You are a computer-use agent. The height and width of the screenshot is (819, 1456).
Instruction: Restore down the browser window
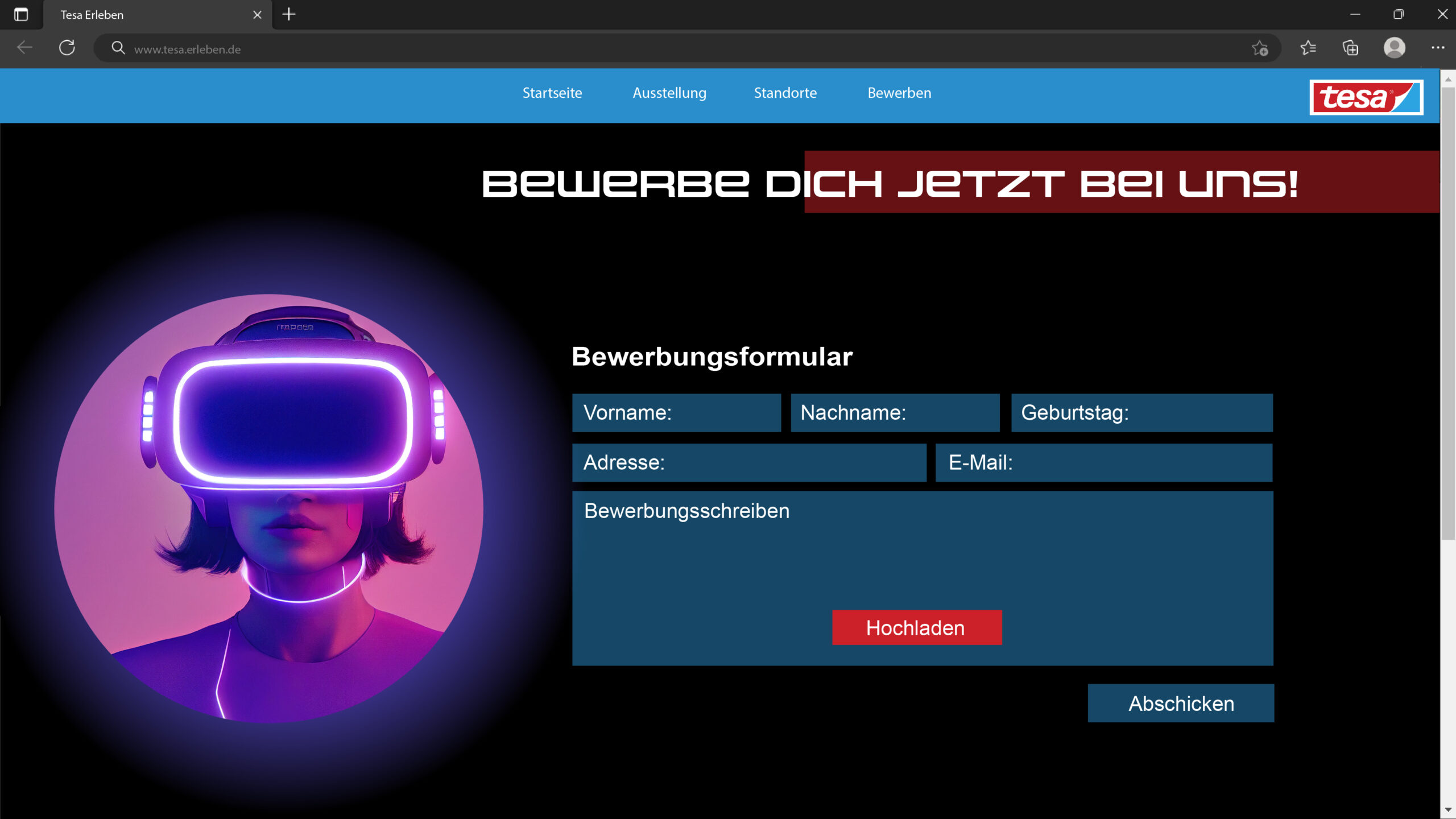click(1399, 14)
